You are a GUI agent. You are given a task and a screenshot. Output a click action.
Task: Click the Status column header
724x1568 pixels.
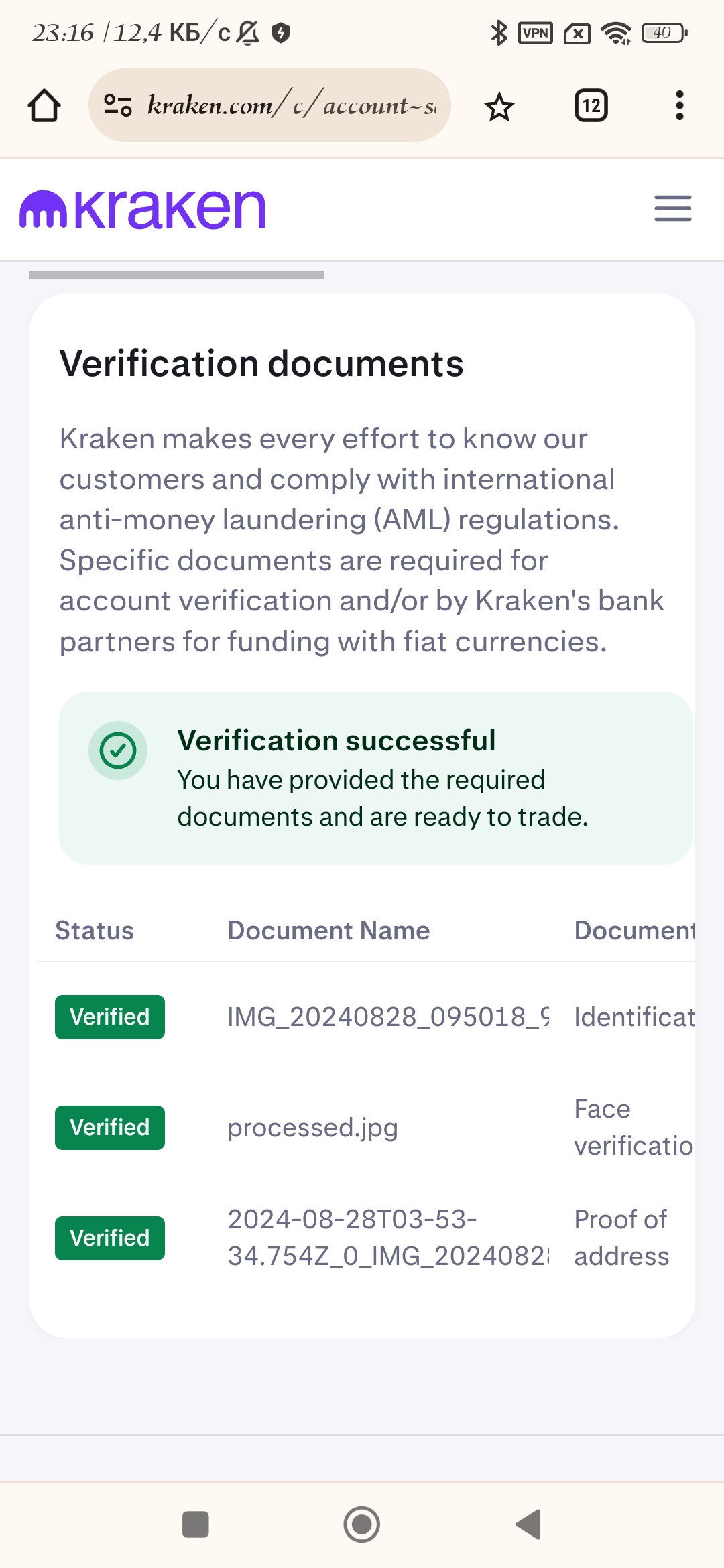95,931
